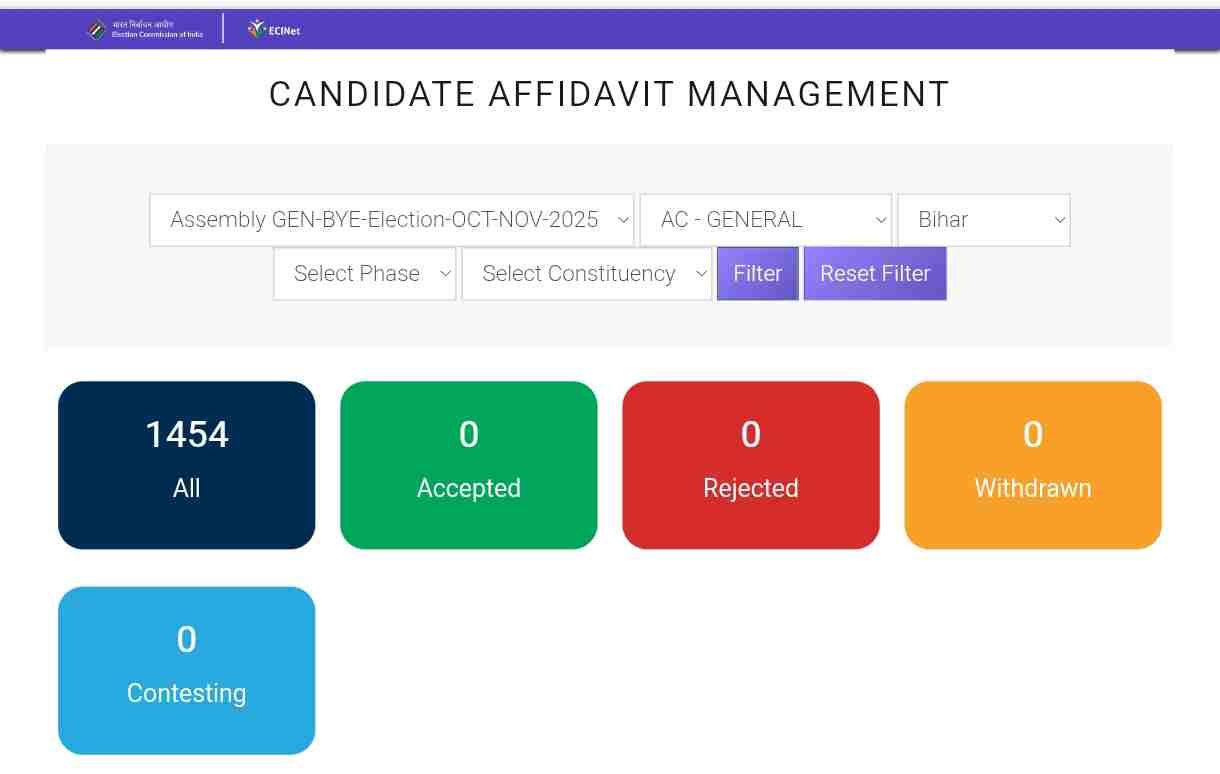The height and width of the screenshot is (774, 1220).
Task: Click the Election Commission of India logo
Action: click(x=144, y=30)
